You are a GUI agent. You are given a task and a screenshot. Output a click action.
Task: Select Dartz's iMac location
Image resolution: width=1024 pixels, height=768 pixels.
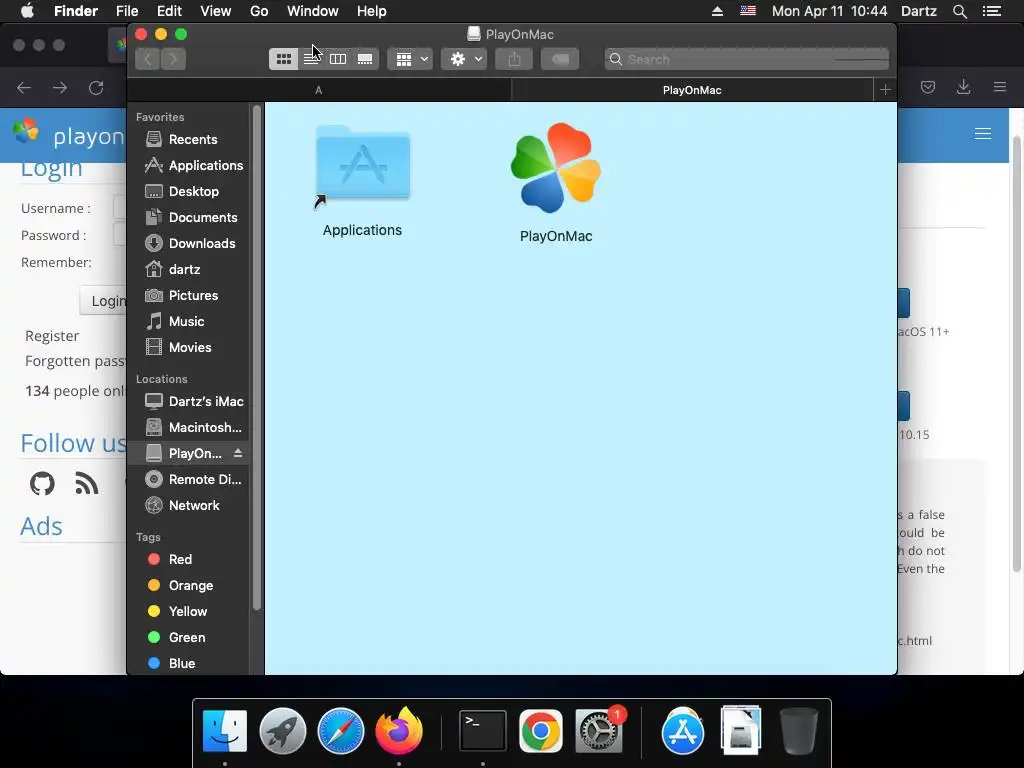tap(189, 401)
